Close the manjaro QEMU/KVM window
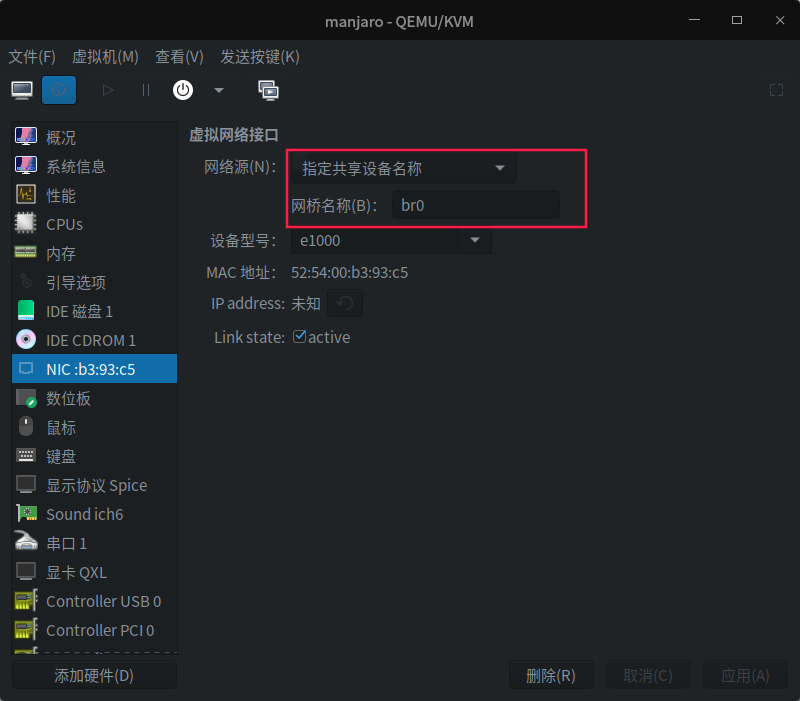Screen dimensions: 800x701 point(780,20)
